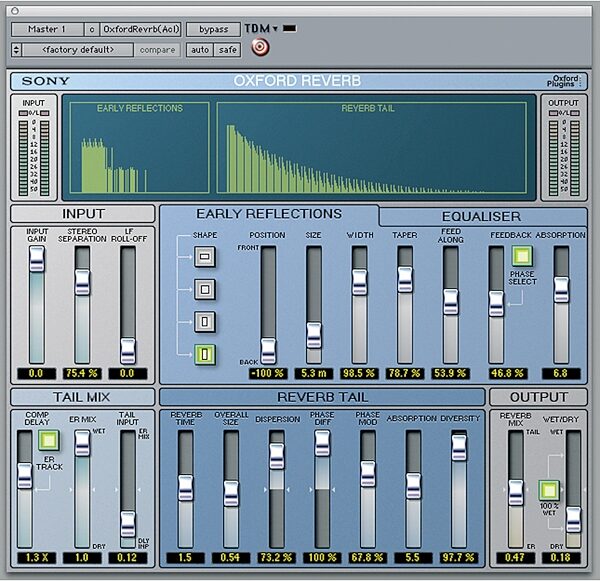This screenshot has width=600, height=581.
Task: Click the 1.3 X comp delay value
Action: [37, 557]
